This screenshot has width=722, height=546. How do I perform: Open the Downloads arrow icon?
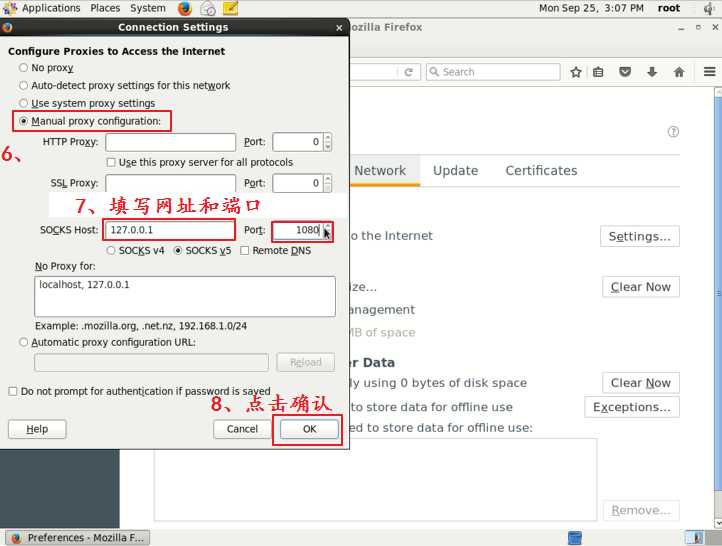click(652, 72)
